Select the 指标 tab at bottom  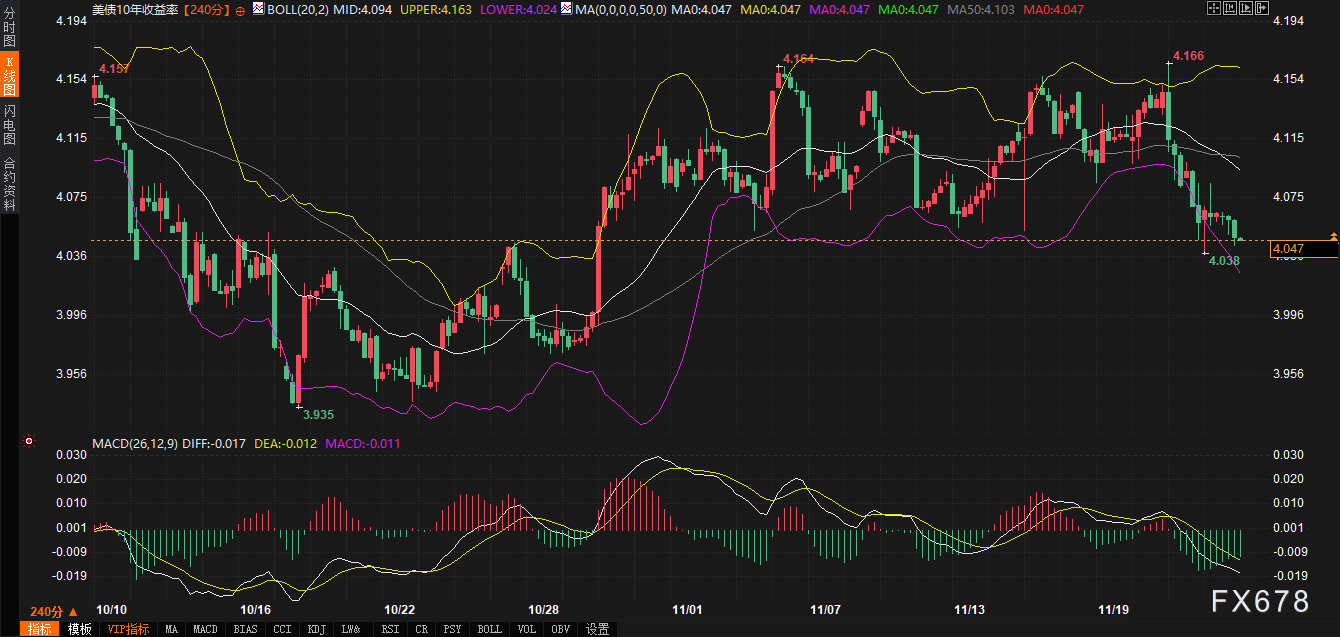(x=40, y=629)
